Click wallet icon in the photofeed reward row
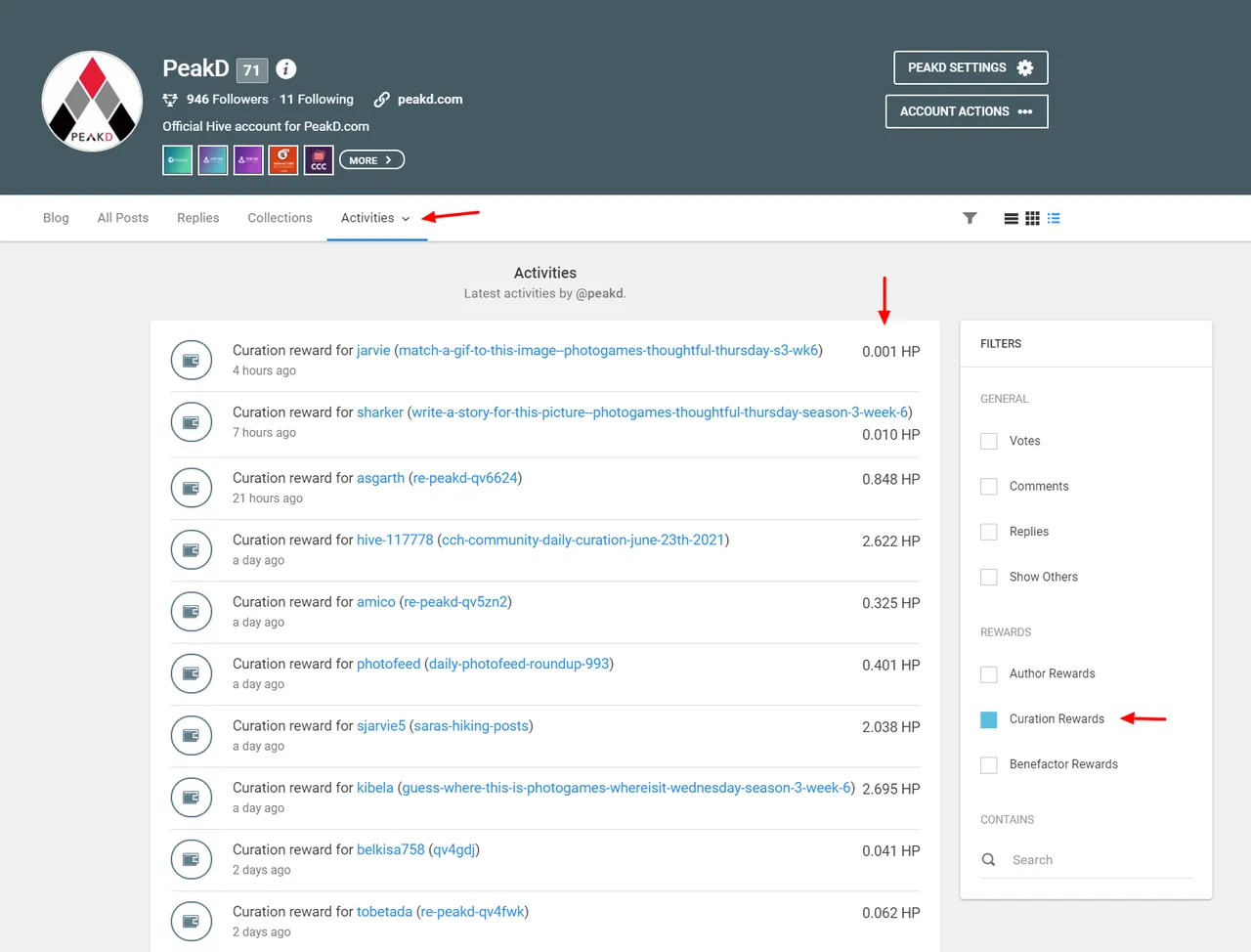 pos(192,673)
